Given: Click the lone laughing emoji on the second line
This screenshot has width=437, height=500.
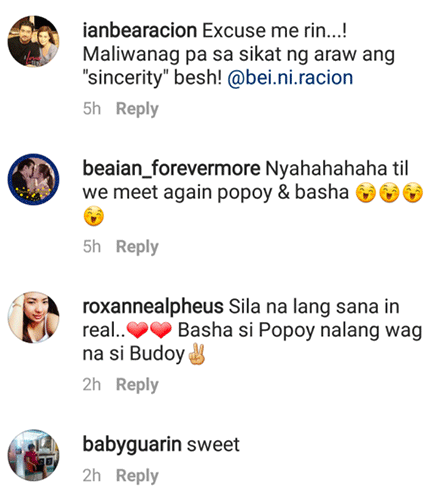Looking at the screenshot, I should pos(94,216).
